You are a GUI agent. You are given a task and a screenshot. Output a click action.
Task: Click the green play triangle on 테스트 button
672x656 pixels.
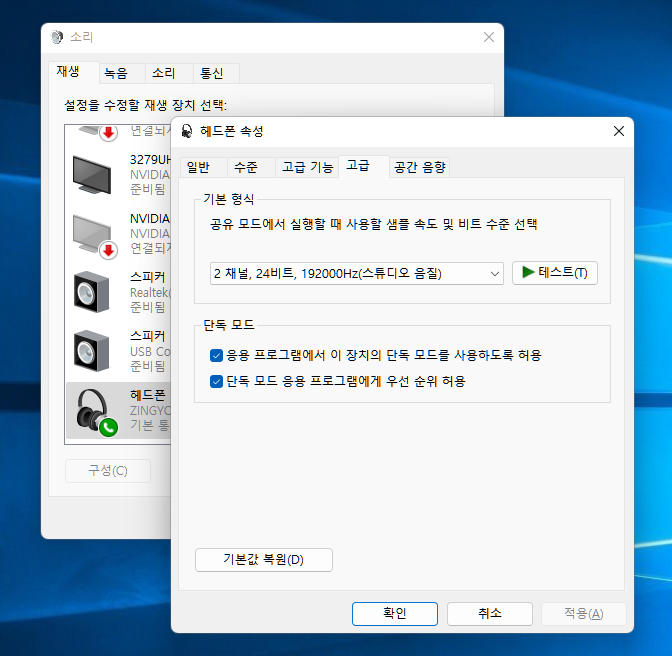click(x=528, y=272)
